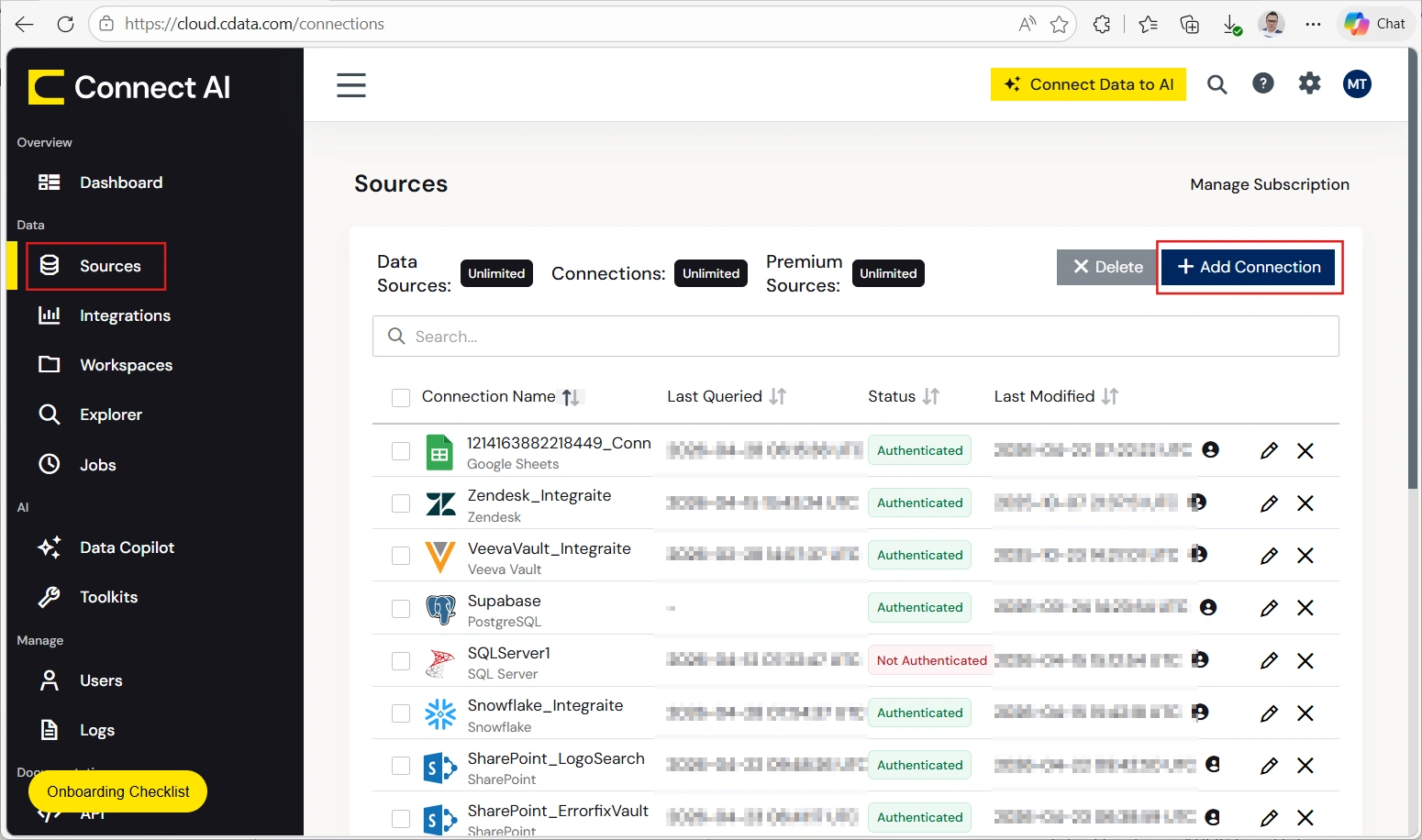1422x840 pixels.
Task: Open Jobs in the sidebar
Action: [77, 465]
